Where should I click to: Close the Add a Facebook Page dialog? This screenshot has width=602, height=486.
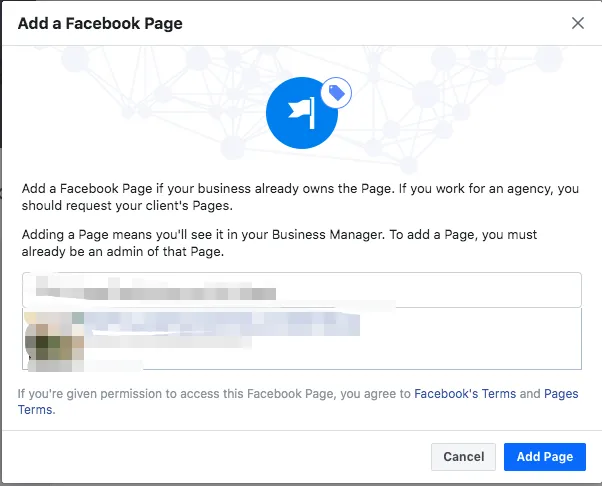577,23
